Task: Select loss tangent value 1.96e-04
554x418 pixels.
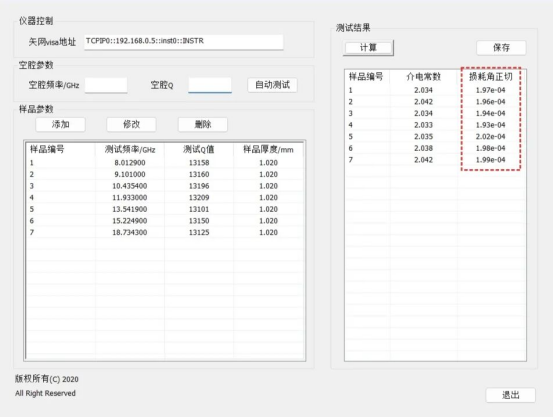Action: click(490, 102)
